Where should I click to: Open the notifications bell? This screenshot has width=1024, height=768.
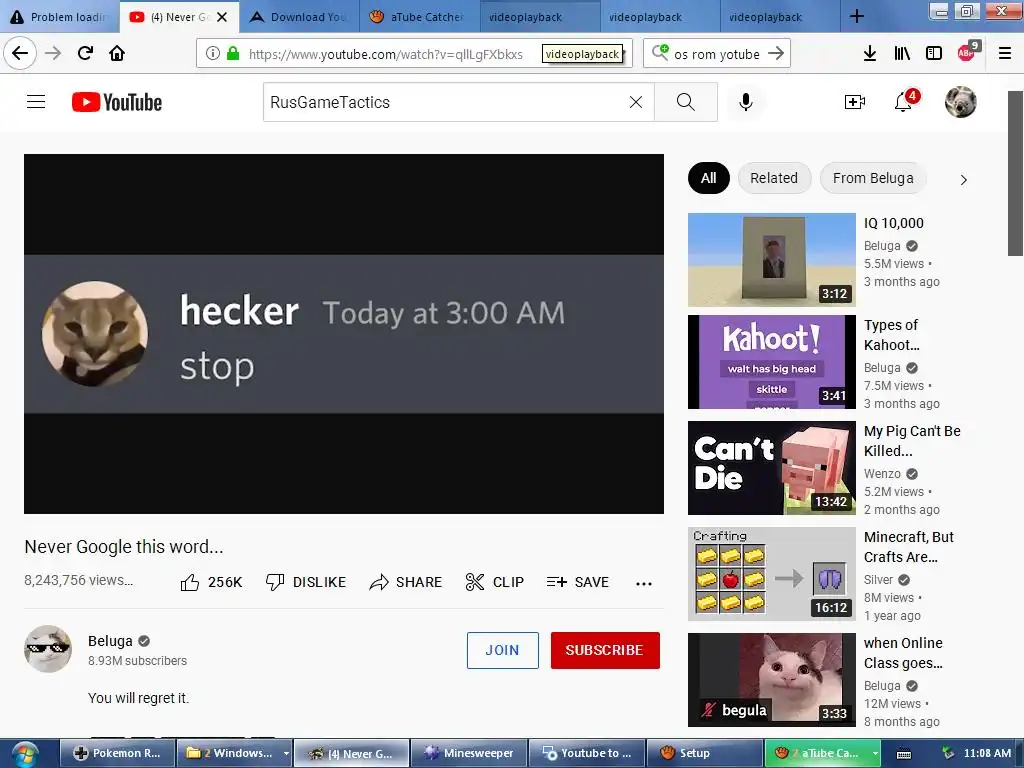[x=904, y=101]
